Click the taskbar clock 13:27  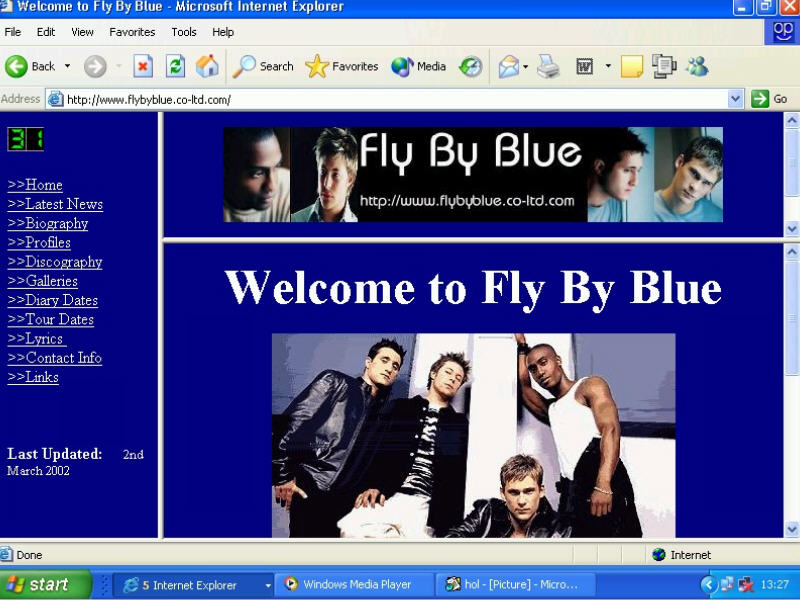(x=774, y=585)
